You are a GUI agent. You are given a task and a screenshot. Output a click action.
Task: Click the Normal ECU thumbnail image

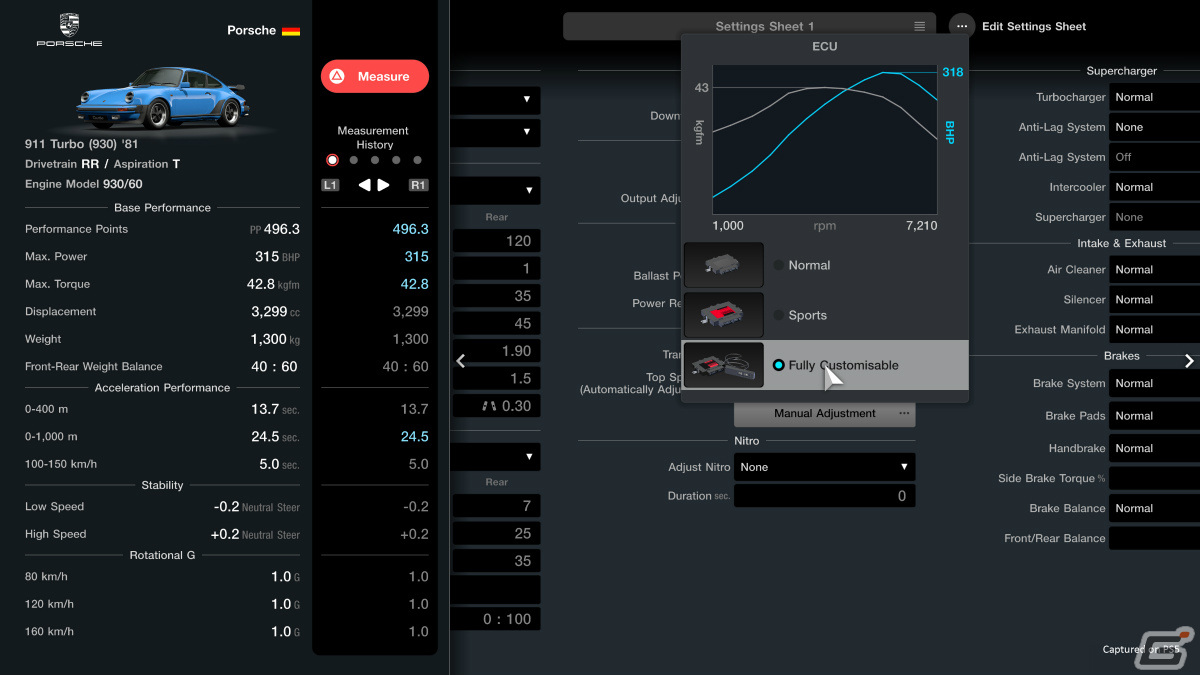pyautogui.click(x=723, y=265)
